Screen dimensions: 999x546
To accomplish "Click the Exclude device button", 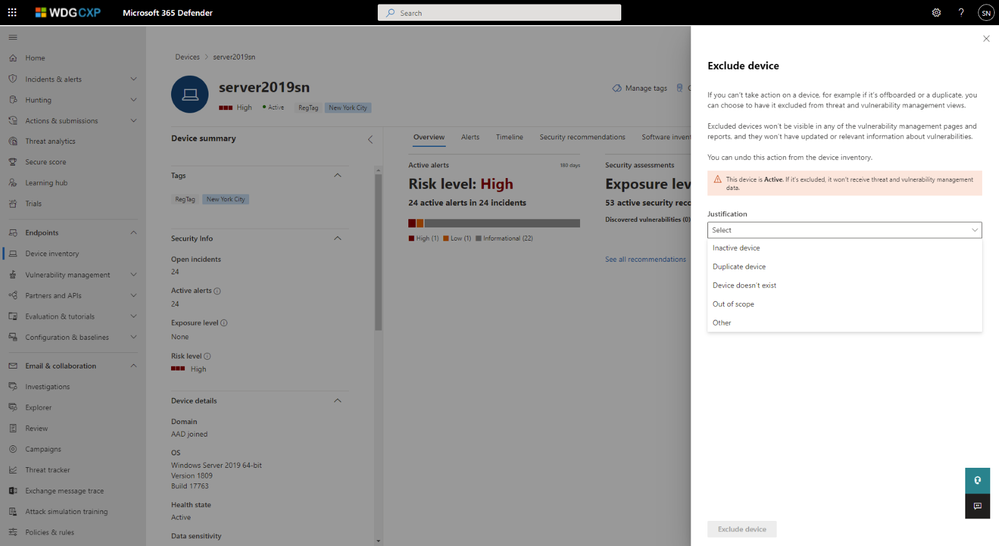I will pos(742,529).
